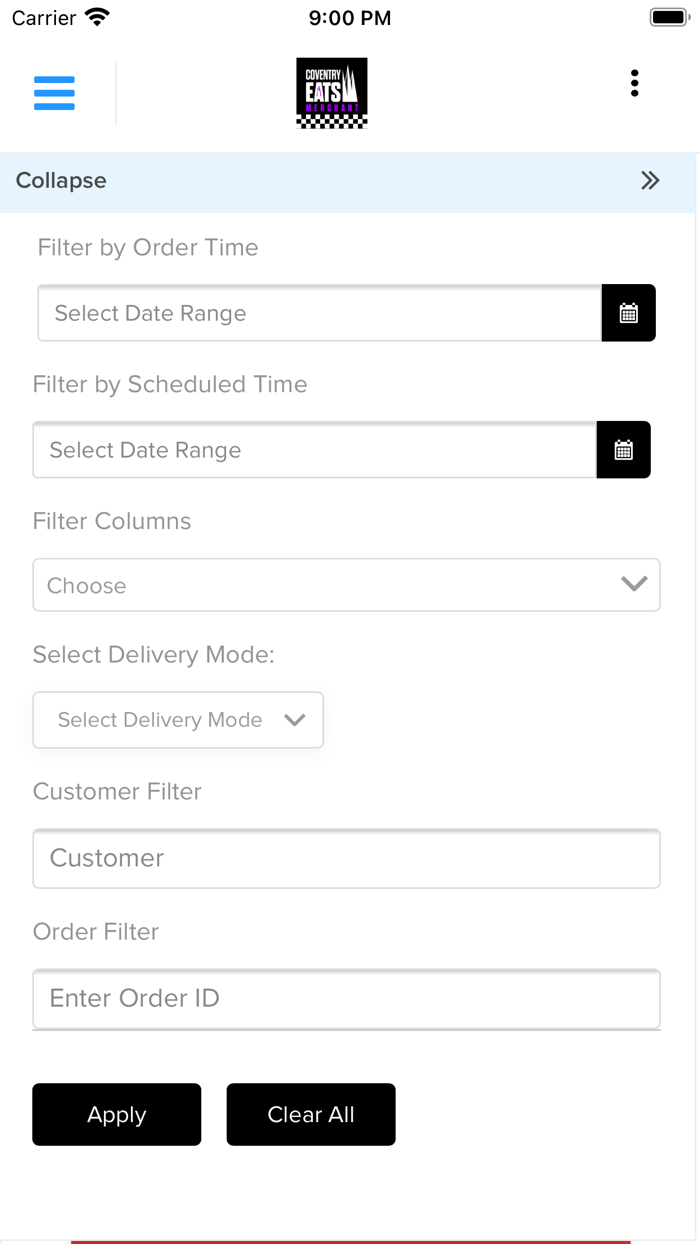Image resolution: width=700 pixels, height=1244 pixels.
Task: Tap the Coventry Eats Merchant logo
Action: pos(332,93)
